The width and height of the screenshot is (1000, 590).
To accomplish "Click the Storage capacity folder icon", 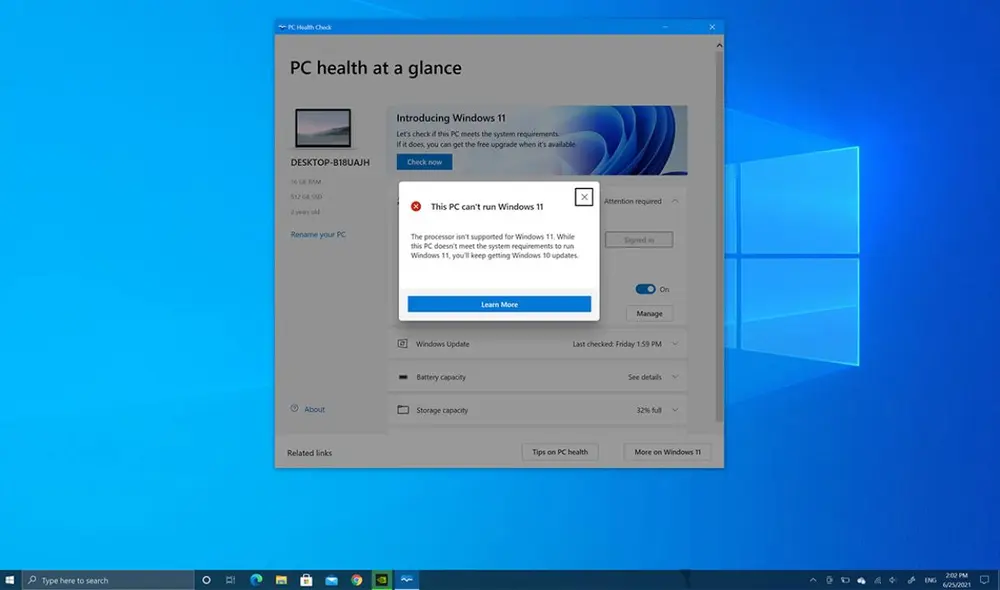I will coord(403,409).
